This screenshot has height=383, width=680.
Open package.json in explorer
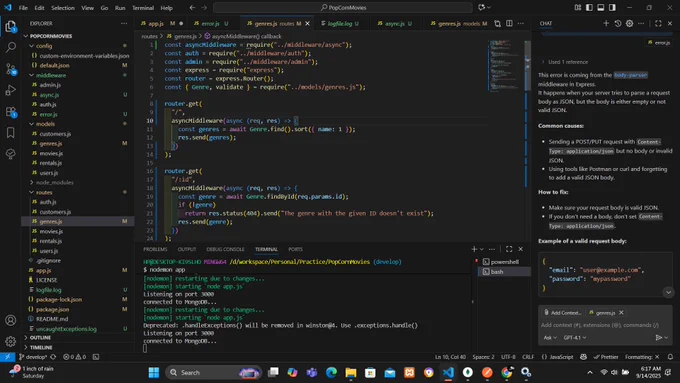click(52, 310)
